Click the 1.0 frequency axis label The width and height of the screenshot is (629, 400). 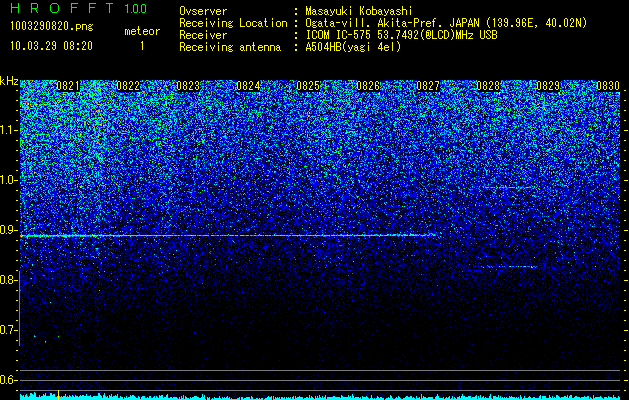[x=8, y=180]
